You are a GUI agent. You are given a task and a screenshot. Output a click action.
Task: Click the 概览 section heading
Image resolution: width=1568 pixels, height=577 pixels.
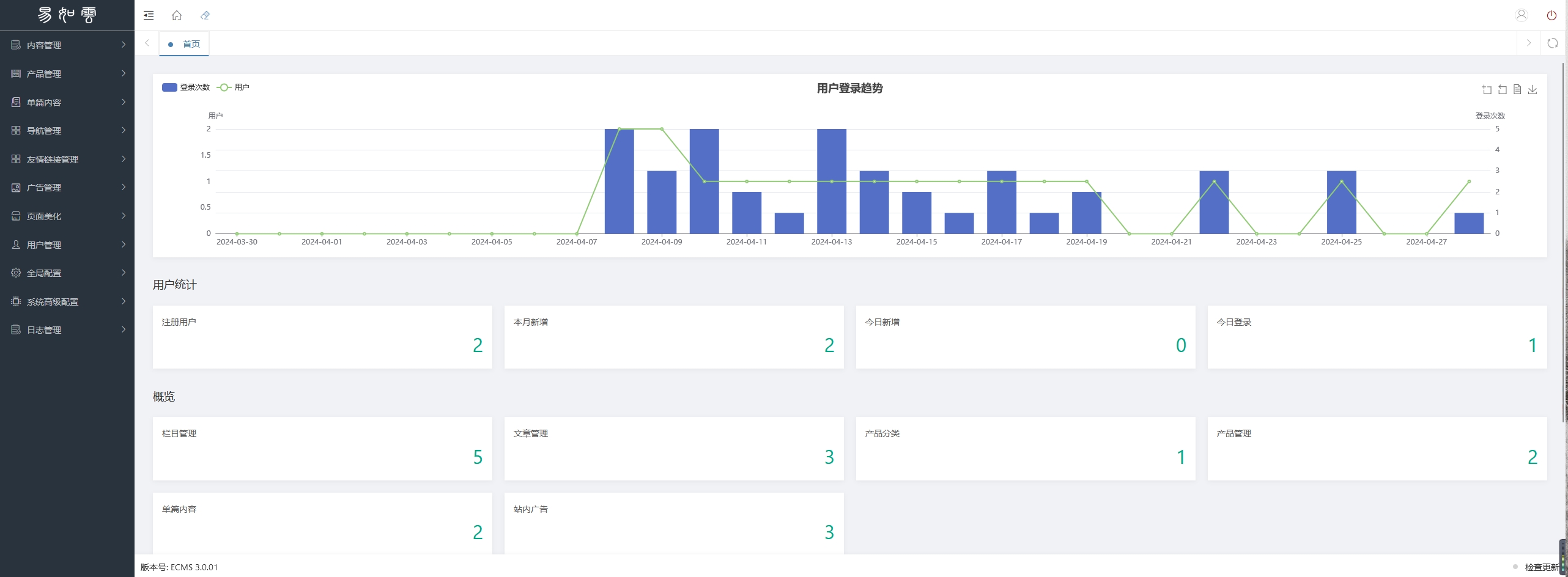coord(164,397)
